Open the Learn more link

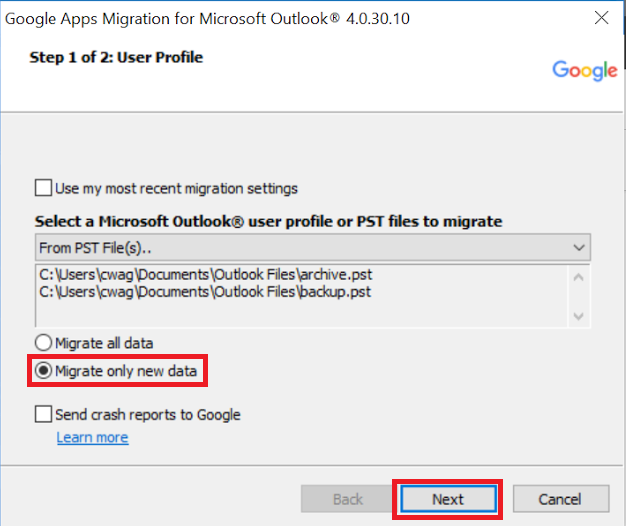pos(92,437)
